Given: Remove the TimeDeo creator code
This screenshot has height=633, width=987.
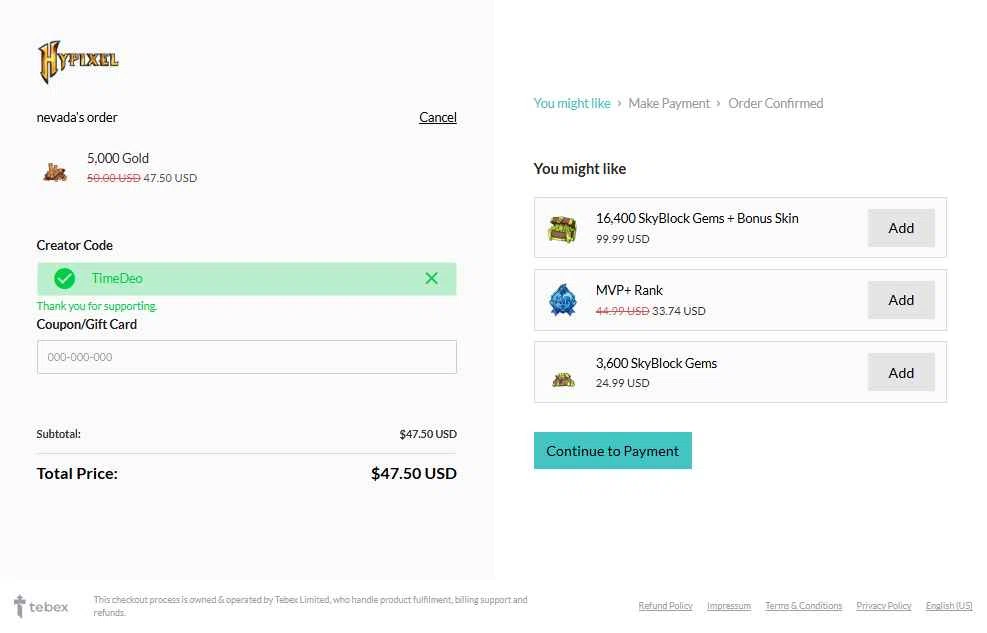Looking at the screenshot, I should point(431,278).
